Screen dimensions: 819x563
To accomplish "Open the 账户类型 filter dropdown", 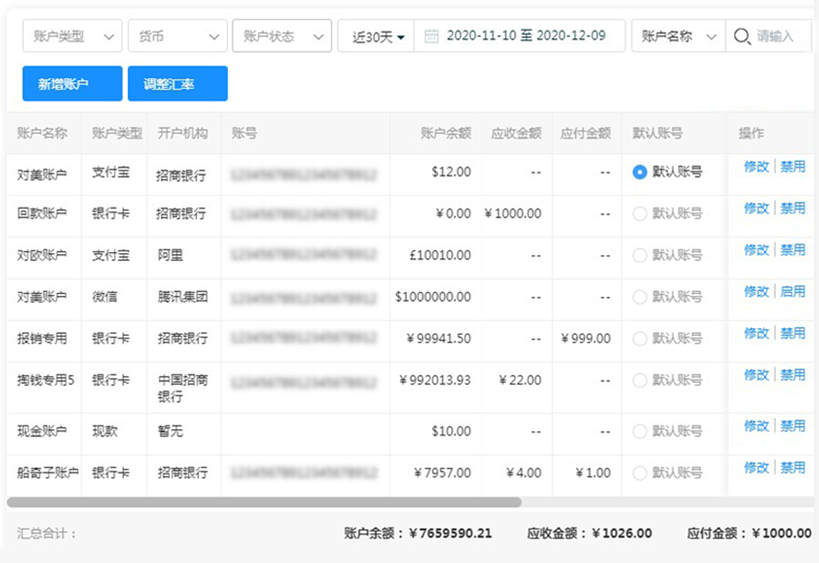I will 72,36.
